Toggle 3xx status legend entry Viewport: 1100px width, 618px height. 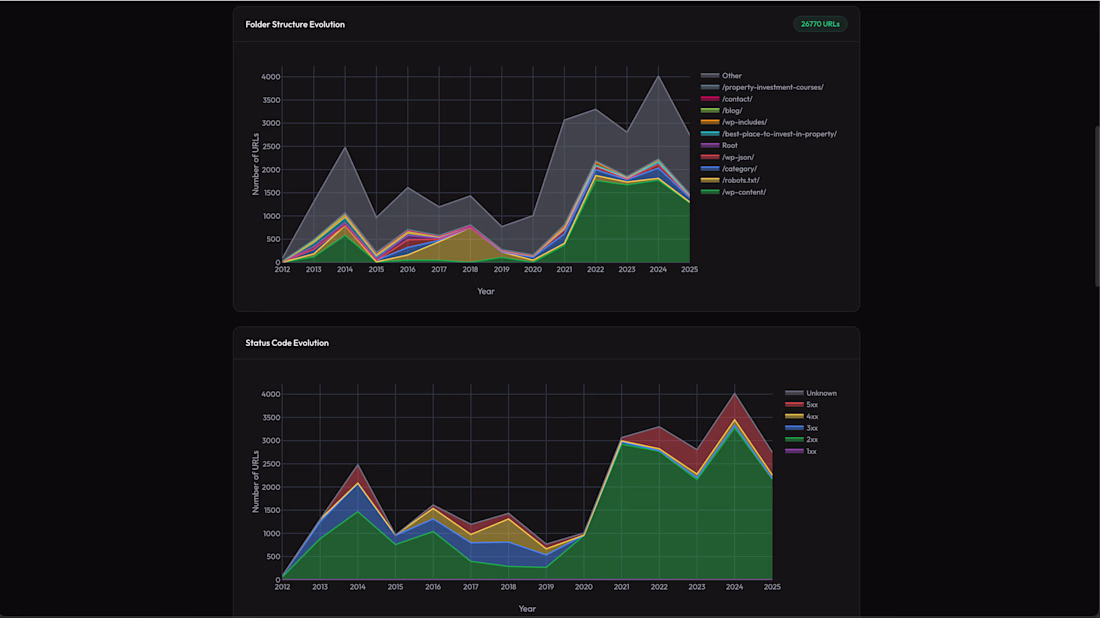801,428
